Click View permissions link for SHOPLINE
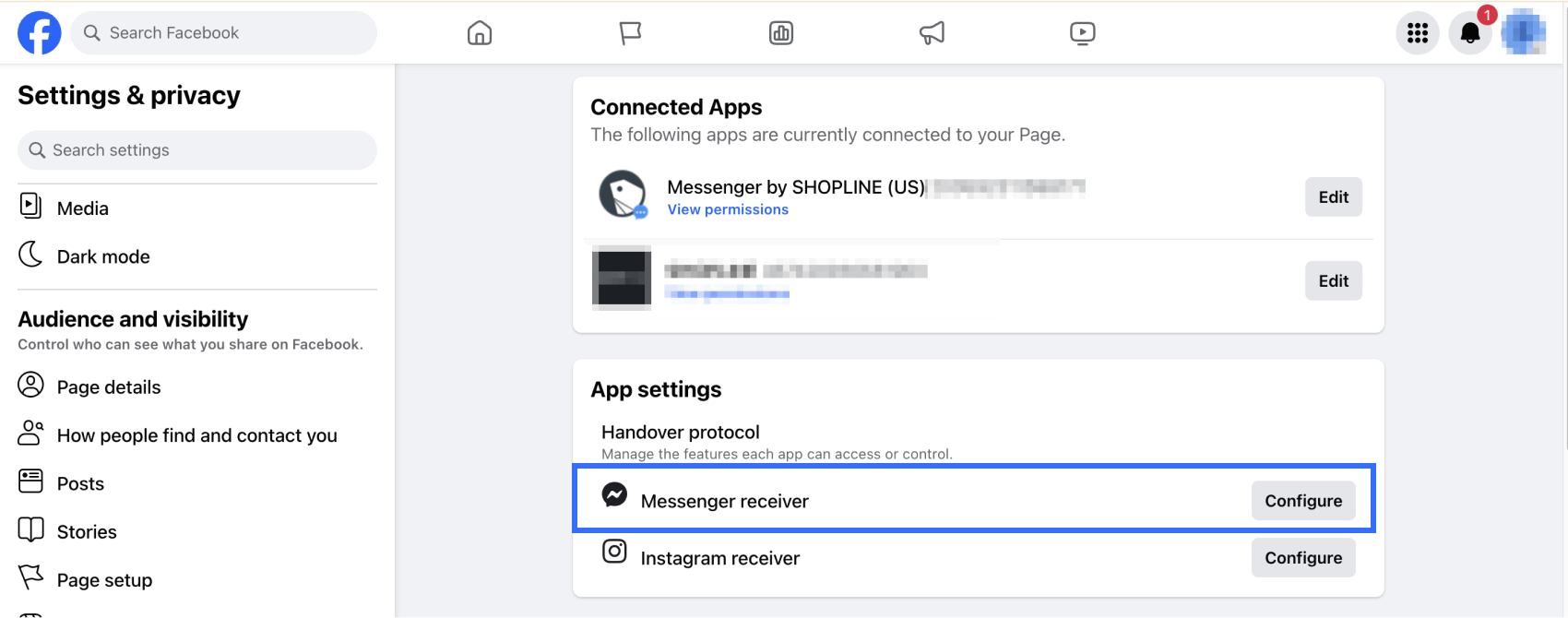 click(x=728, y=209)
